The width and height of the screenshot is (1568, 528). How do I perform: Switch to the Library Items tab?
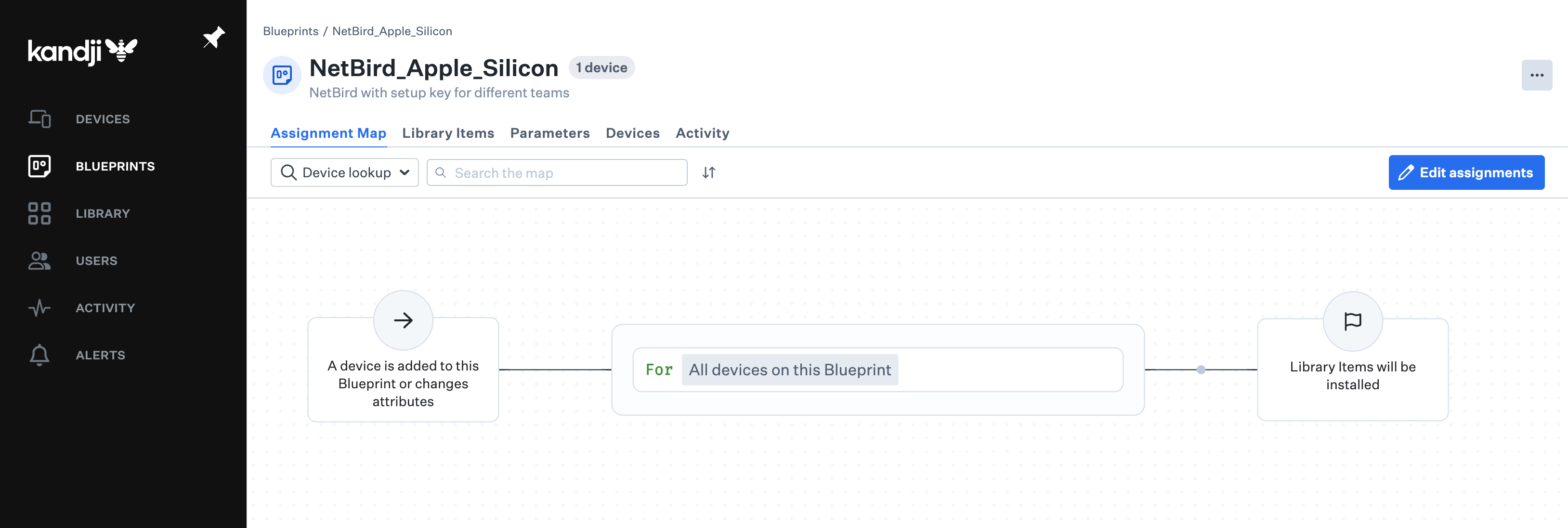(448, 133)
